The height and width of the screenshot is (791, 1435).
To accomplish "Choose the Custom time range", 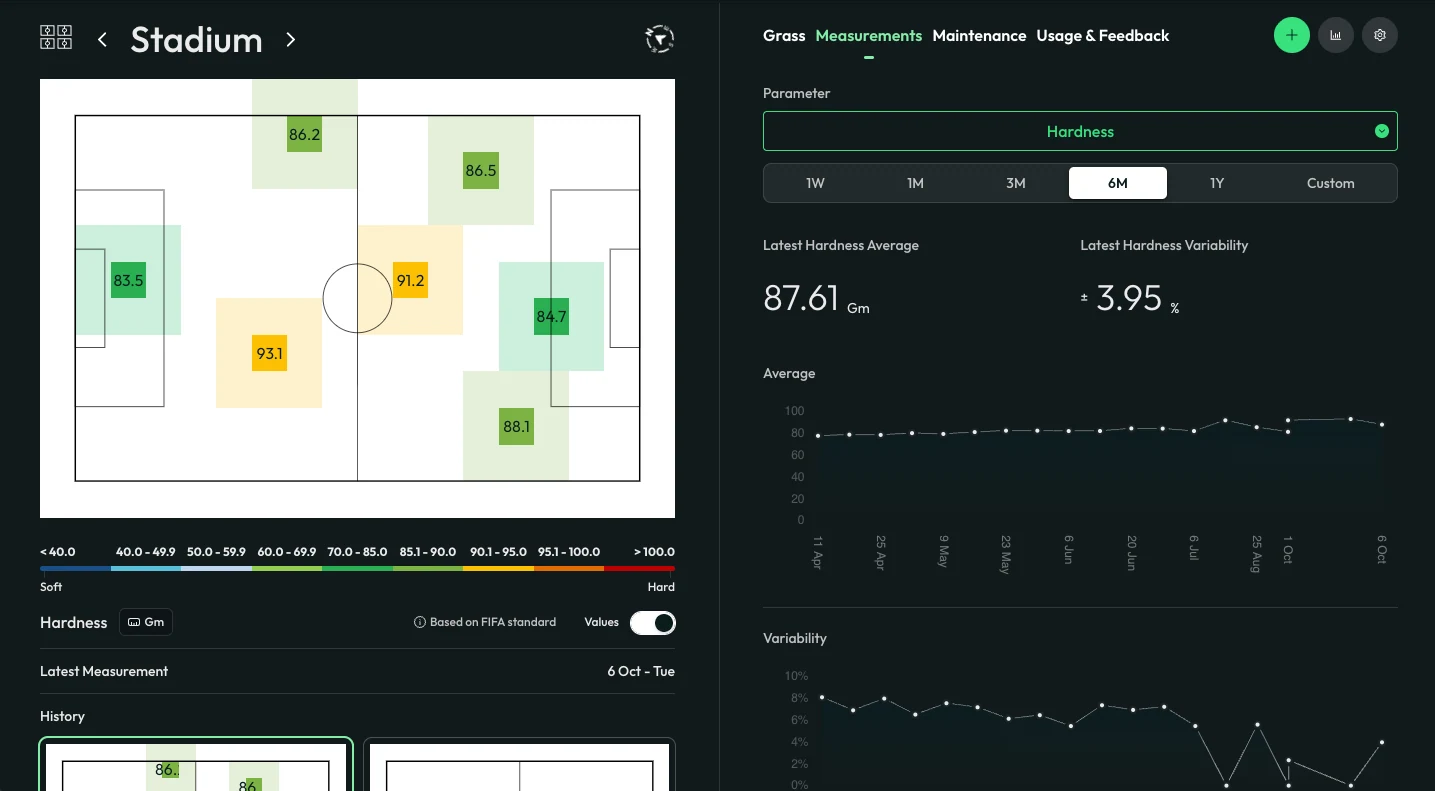I will point(1331,183).
